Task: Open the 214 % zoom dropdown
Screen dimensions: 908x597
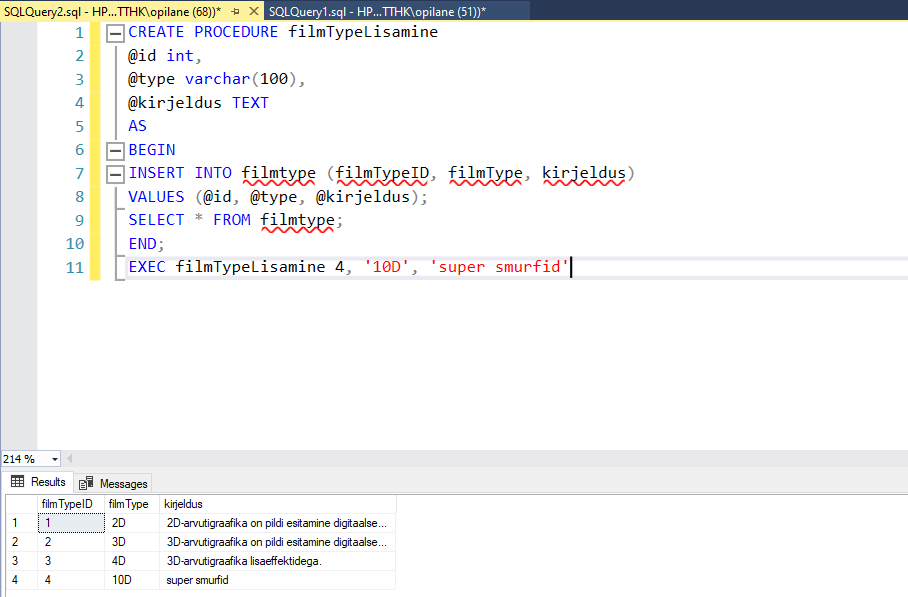Action: click(53, 459)
